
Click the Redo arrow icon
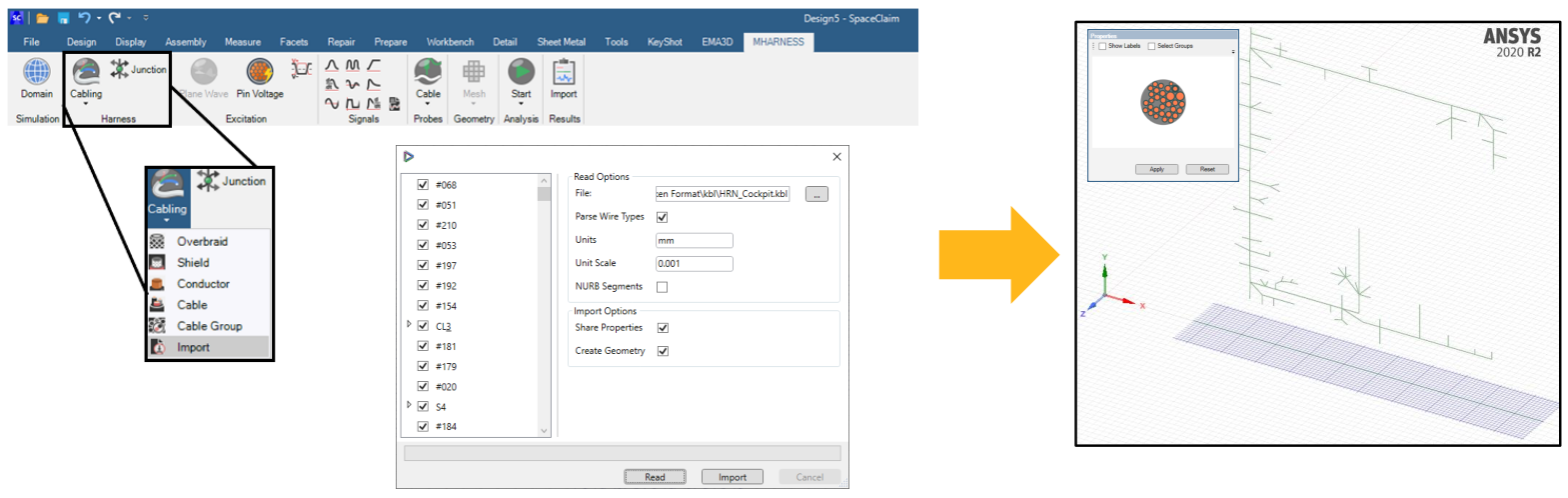115,17
